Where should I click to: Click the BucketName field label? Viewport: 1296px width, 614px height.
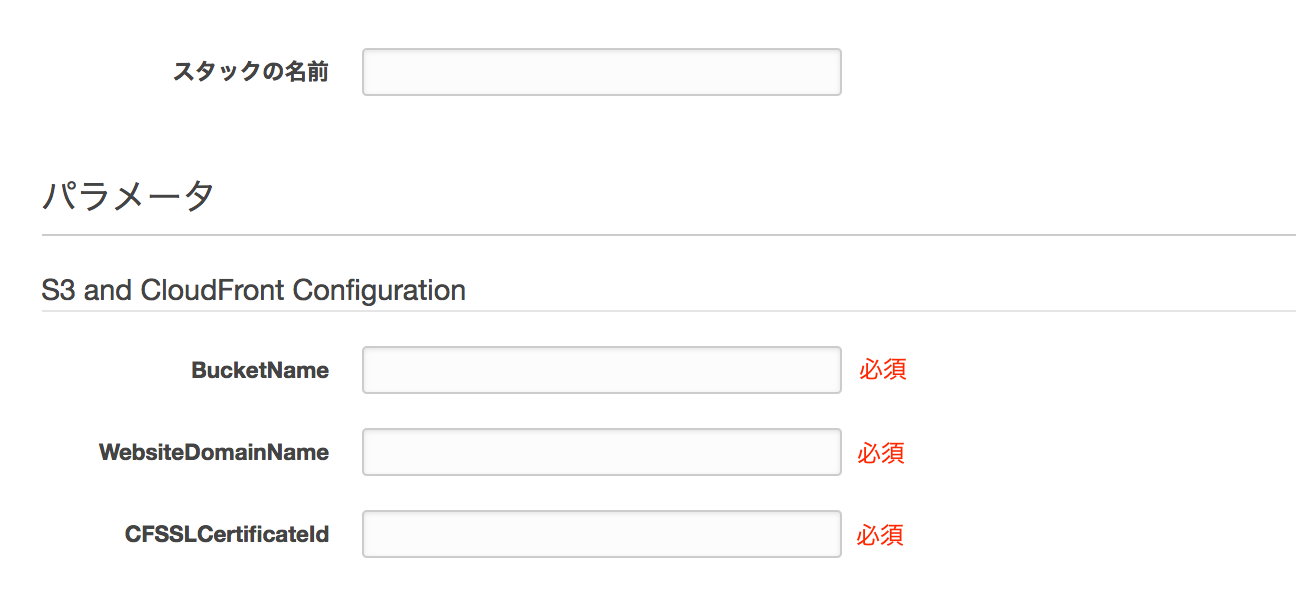pyautogui.click(x=260, y=370)
